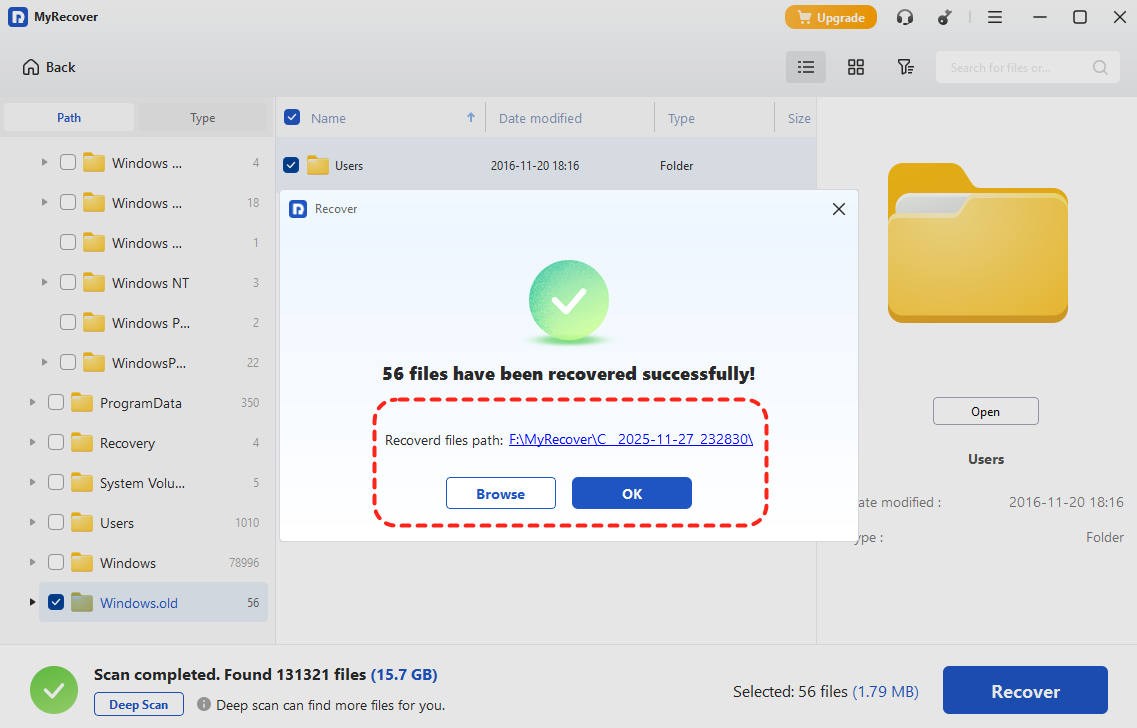Expand the Windows NT tree node
The width and height of the screenshot is (1137, 728).
tap(44, 283)
